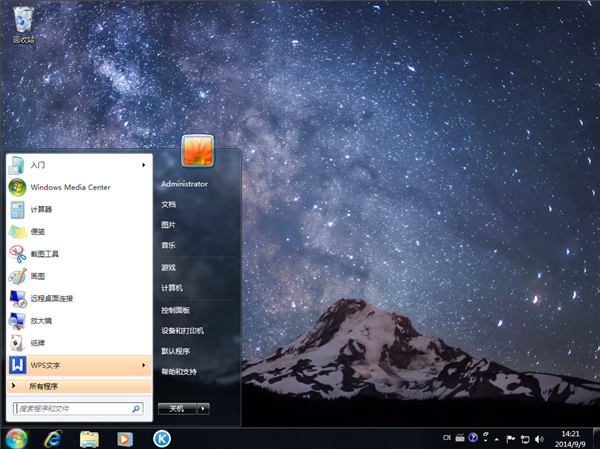Open Windows Media Center from Start menu
Viewport: 600px width, 449px height.
tap(69, 187)
